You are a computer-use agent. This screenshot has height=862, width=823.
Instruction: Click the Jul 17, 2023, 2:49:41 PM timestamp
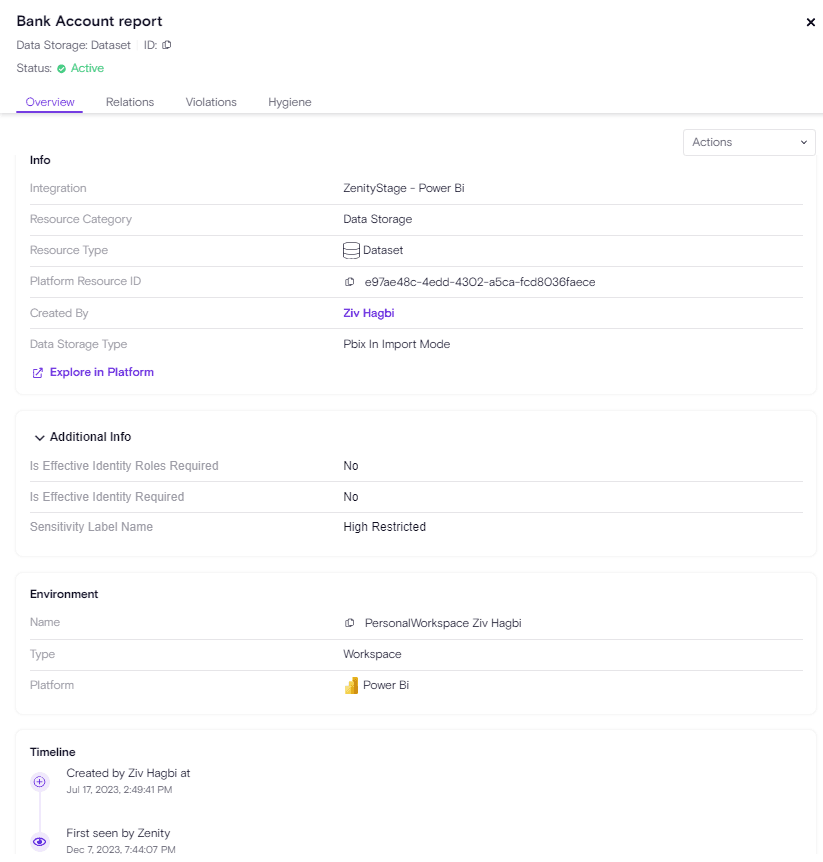119,789
